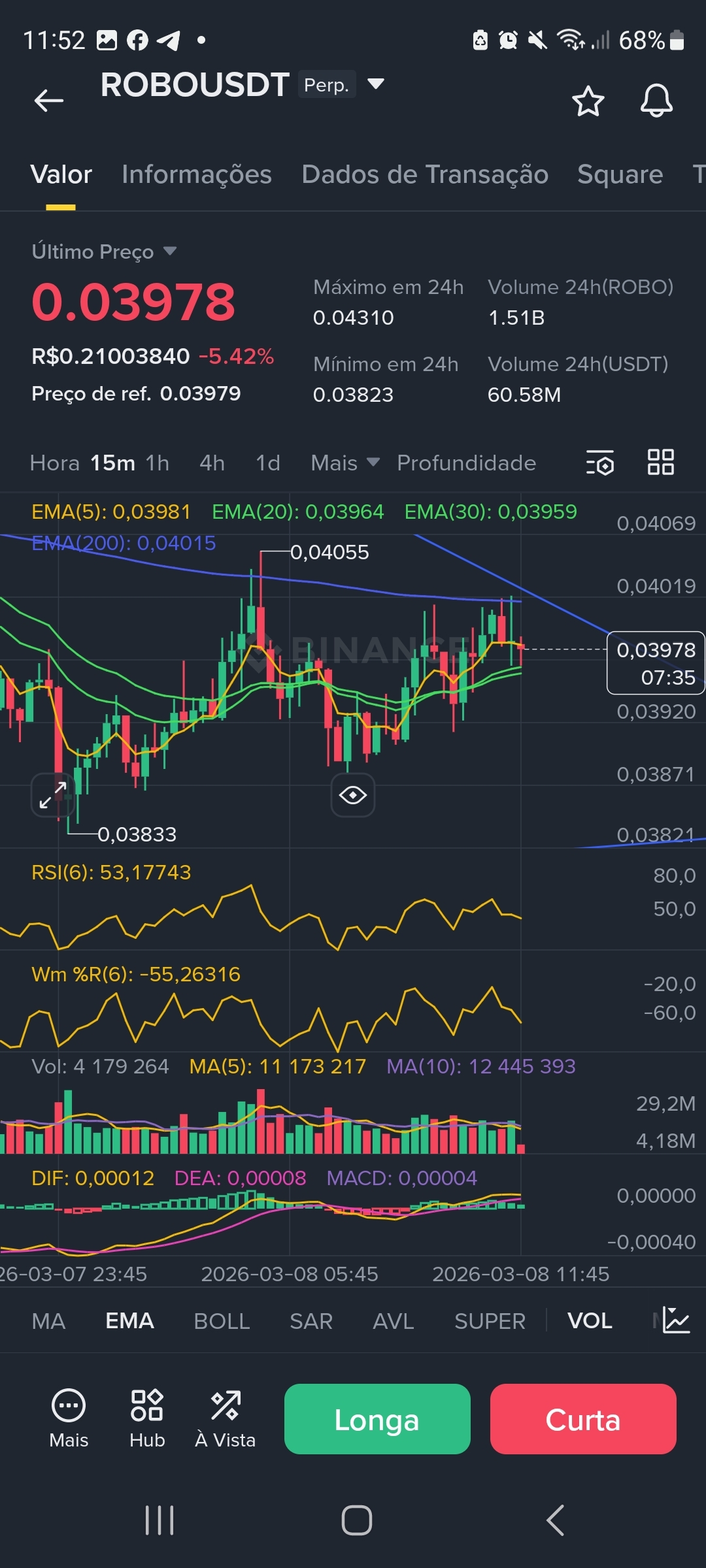Select 15m timeframe
This screenshot has height=1568, width=706.
click(112, 463)
